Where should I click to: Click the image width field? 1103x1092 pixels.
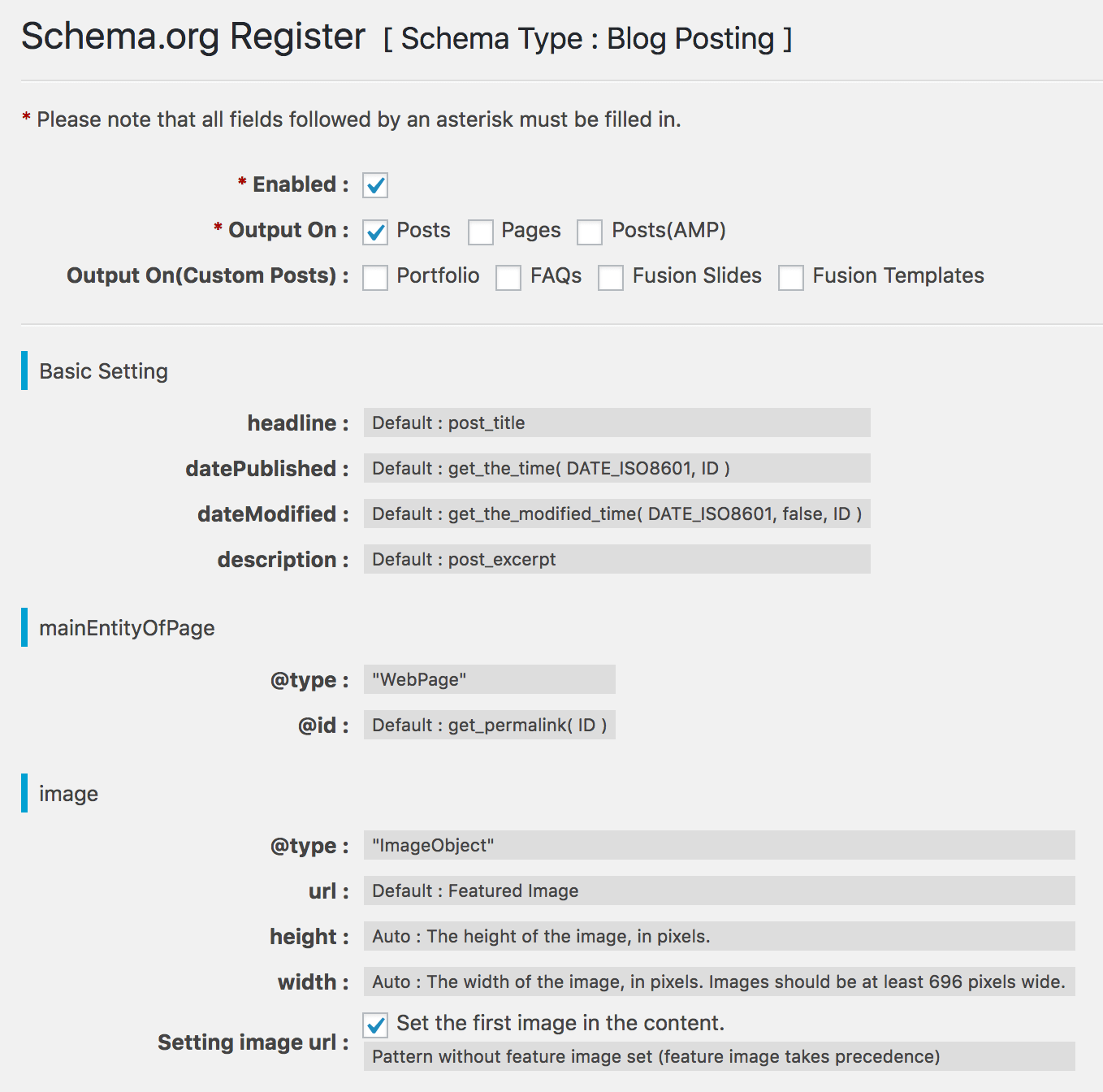coord(719,981)
